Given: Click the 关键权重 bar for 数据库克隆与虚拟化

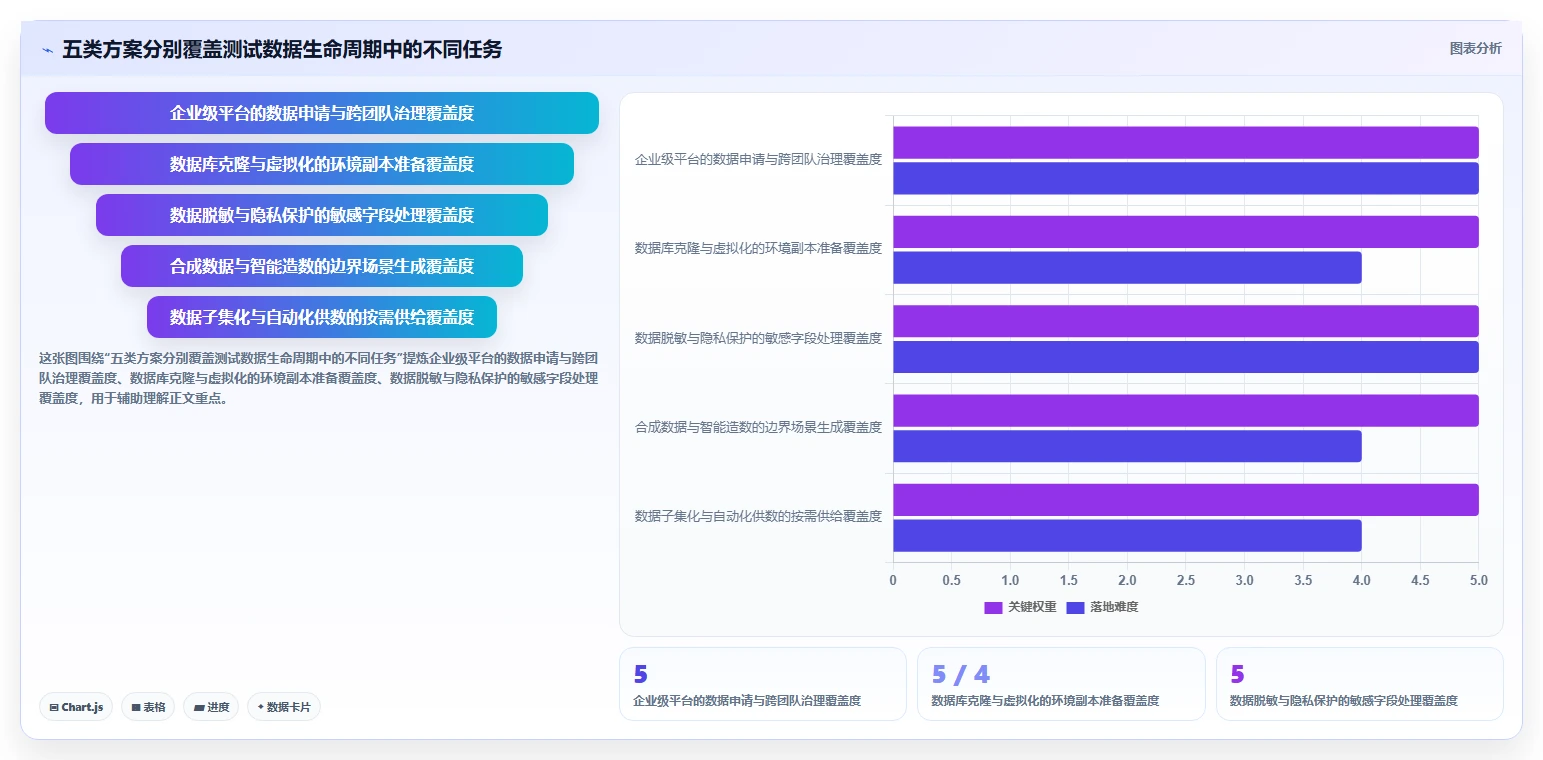Looking at the screenshot, I should click(1186, 232).
